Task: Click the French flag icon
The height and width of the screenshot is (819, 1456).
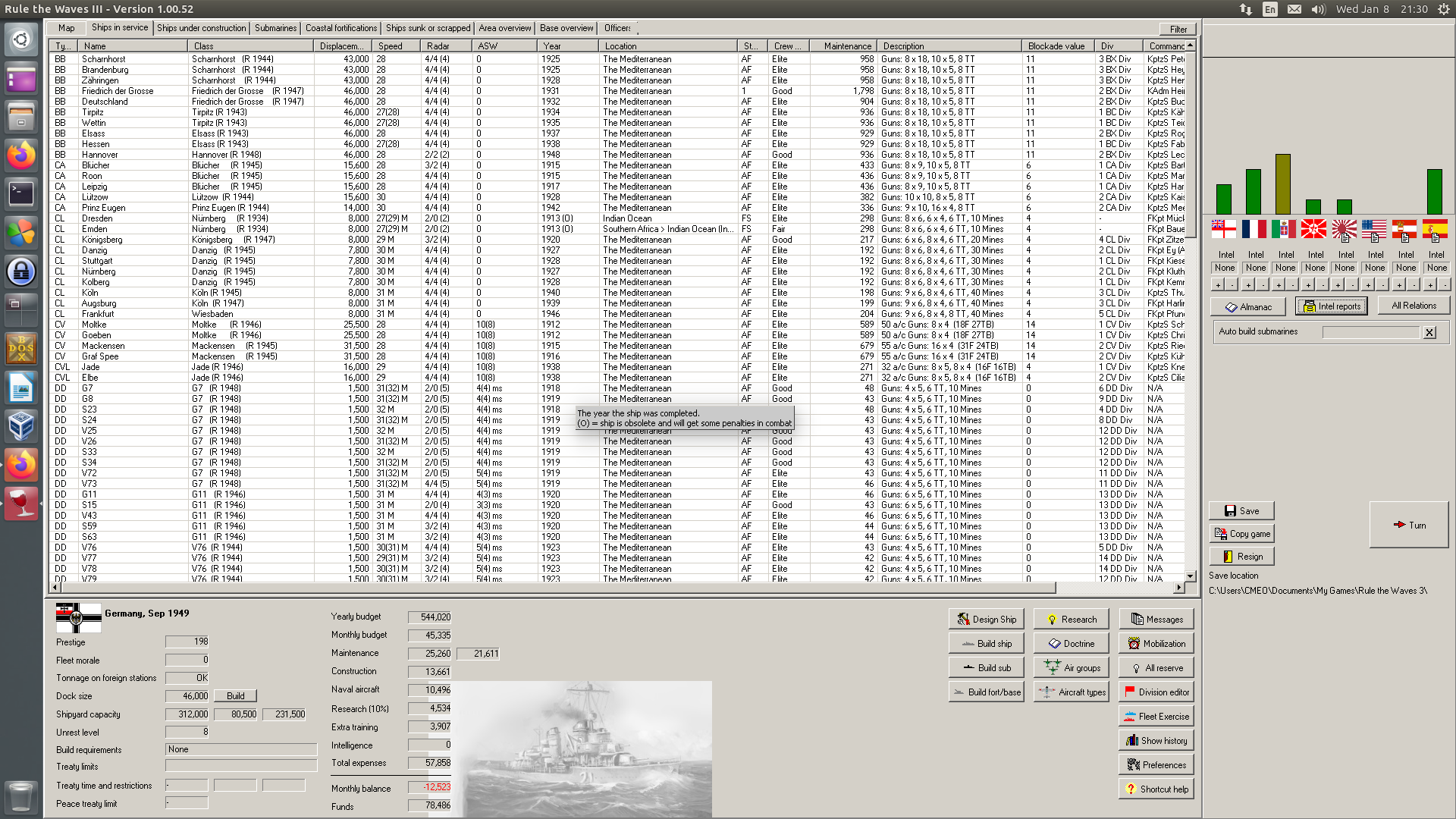Action: 1254,228
